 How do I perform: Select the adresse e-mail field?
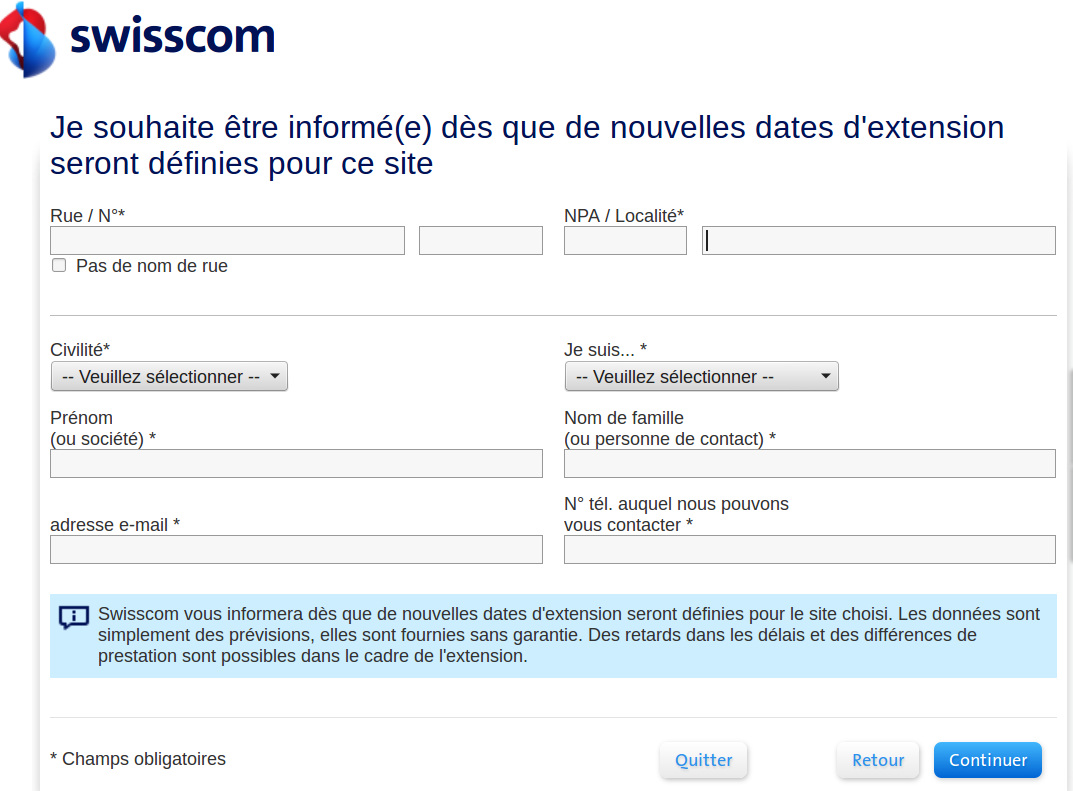click(296, 549)
